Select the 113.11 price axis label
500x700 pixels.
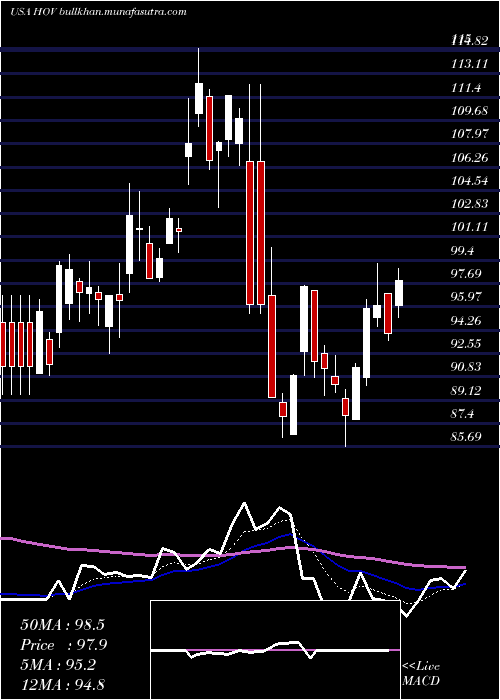point(469,64)
